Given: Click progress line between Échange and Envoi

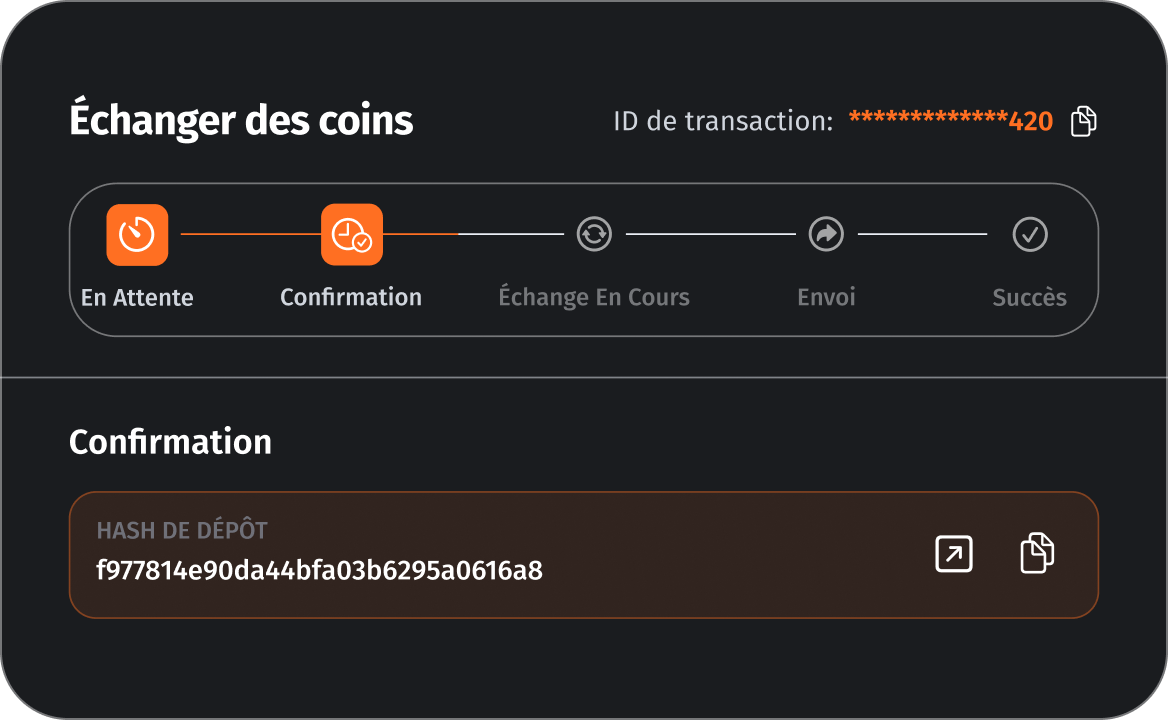Looking at the screenshot, I should click(710, 235).
